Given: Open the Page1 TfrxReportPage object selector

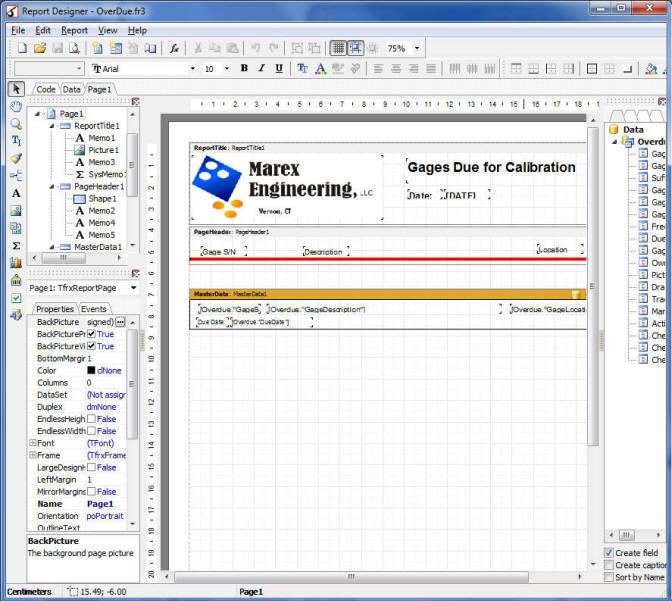Looking at the screenshot, I should click(133, 288).
